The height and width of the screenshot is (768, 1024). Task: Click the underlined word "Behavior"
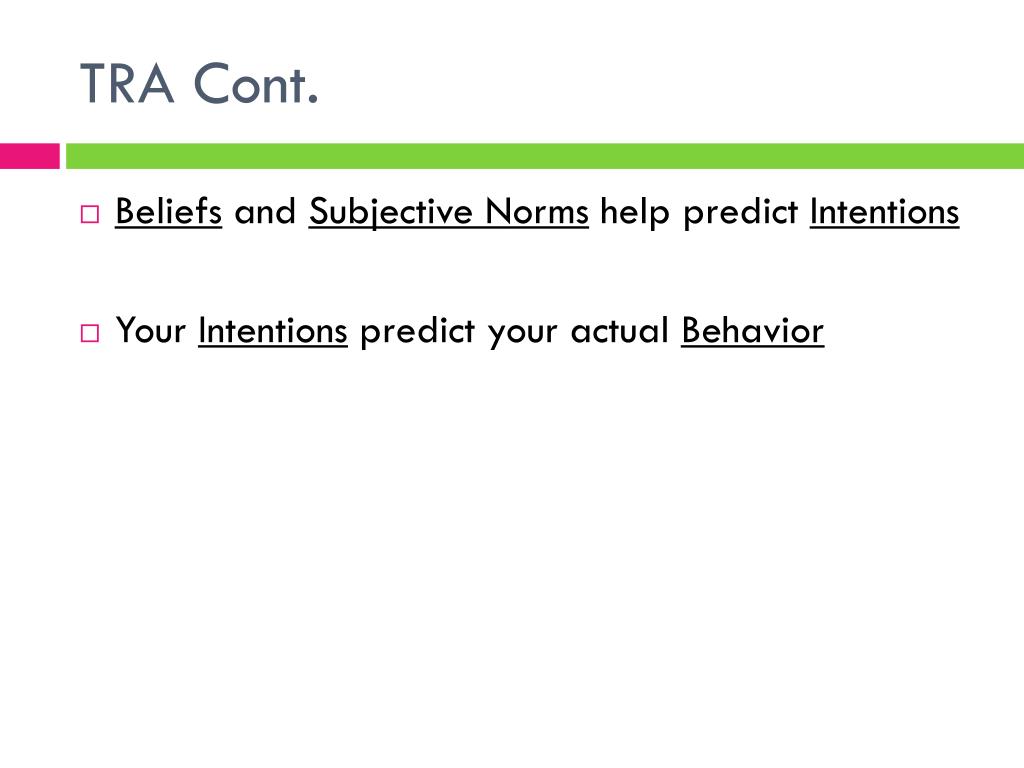[x=752, y=330]
